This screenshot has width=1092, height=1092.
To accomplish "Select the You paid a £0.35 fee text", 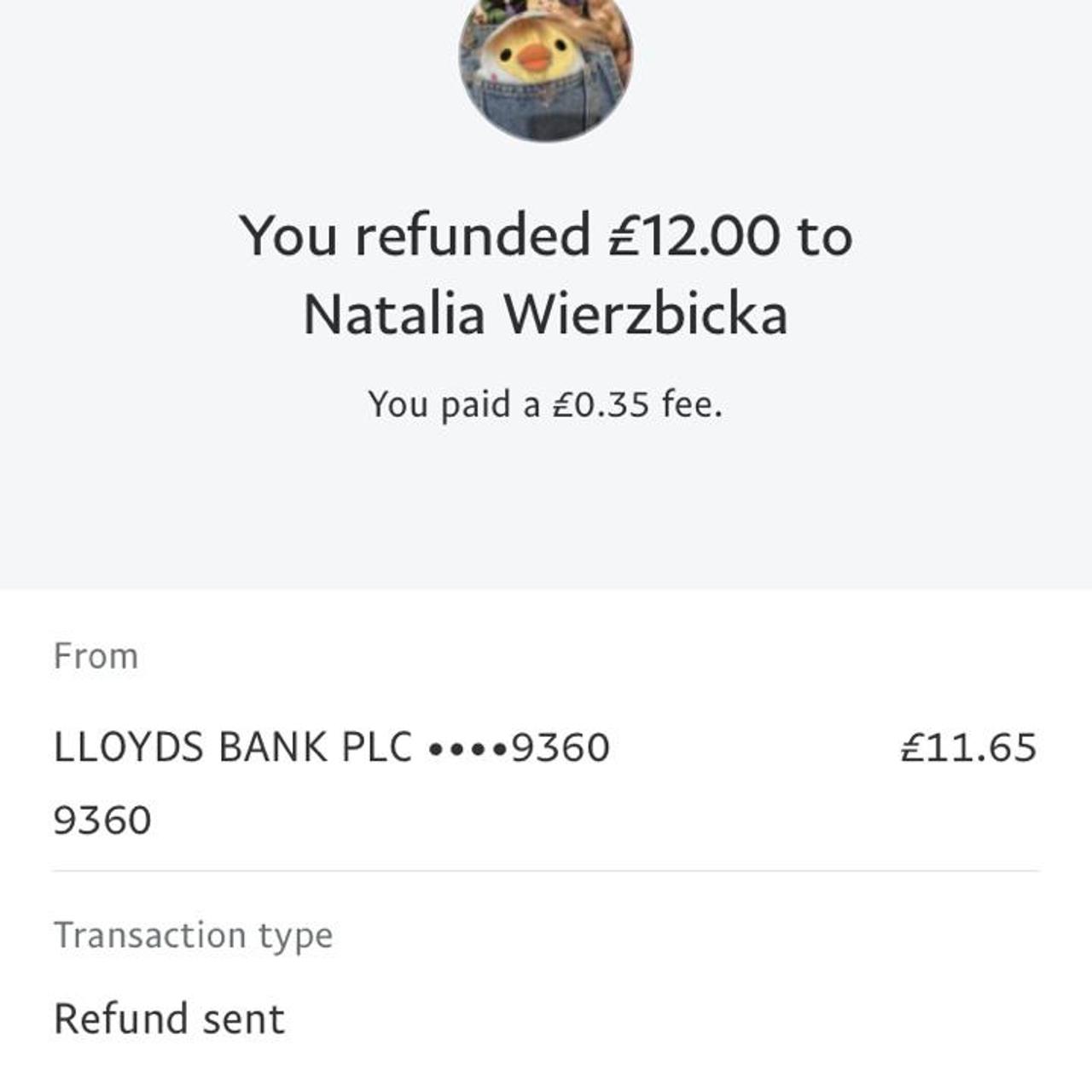I will (546, 403).
